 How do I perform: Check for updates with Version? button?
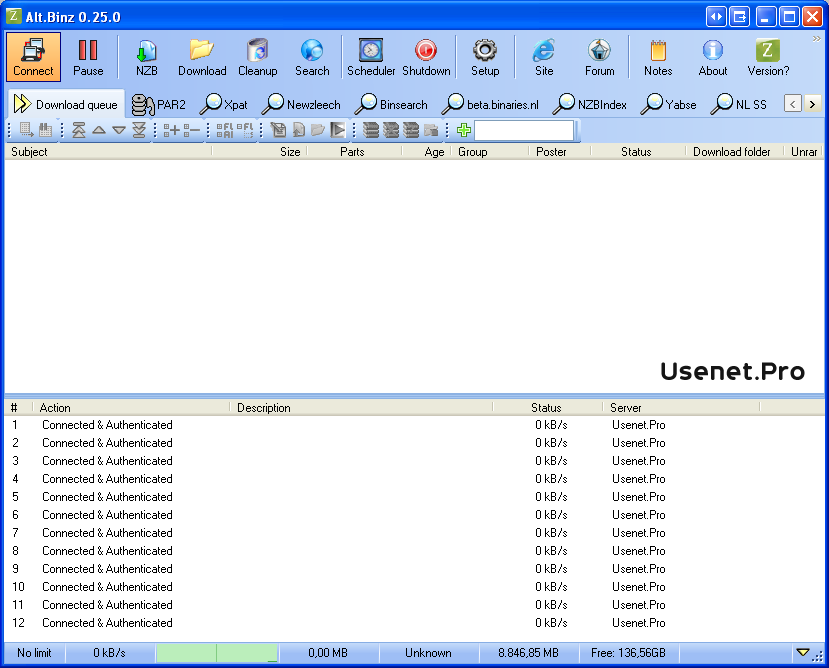pos(767,57)
